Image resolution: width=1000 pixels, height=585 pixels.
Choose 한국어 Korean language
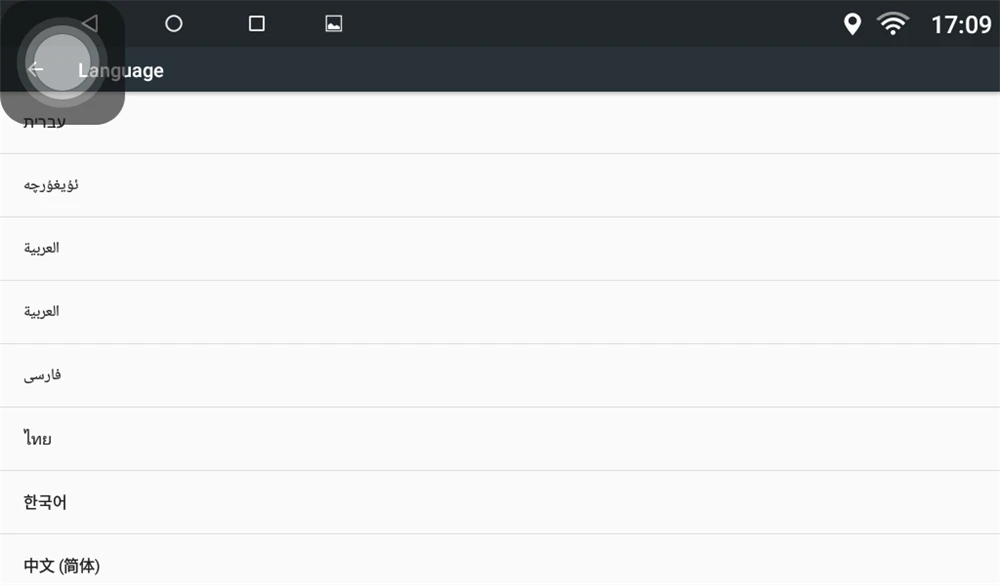[x=500, y=502]
